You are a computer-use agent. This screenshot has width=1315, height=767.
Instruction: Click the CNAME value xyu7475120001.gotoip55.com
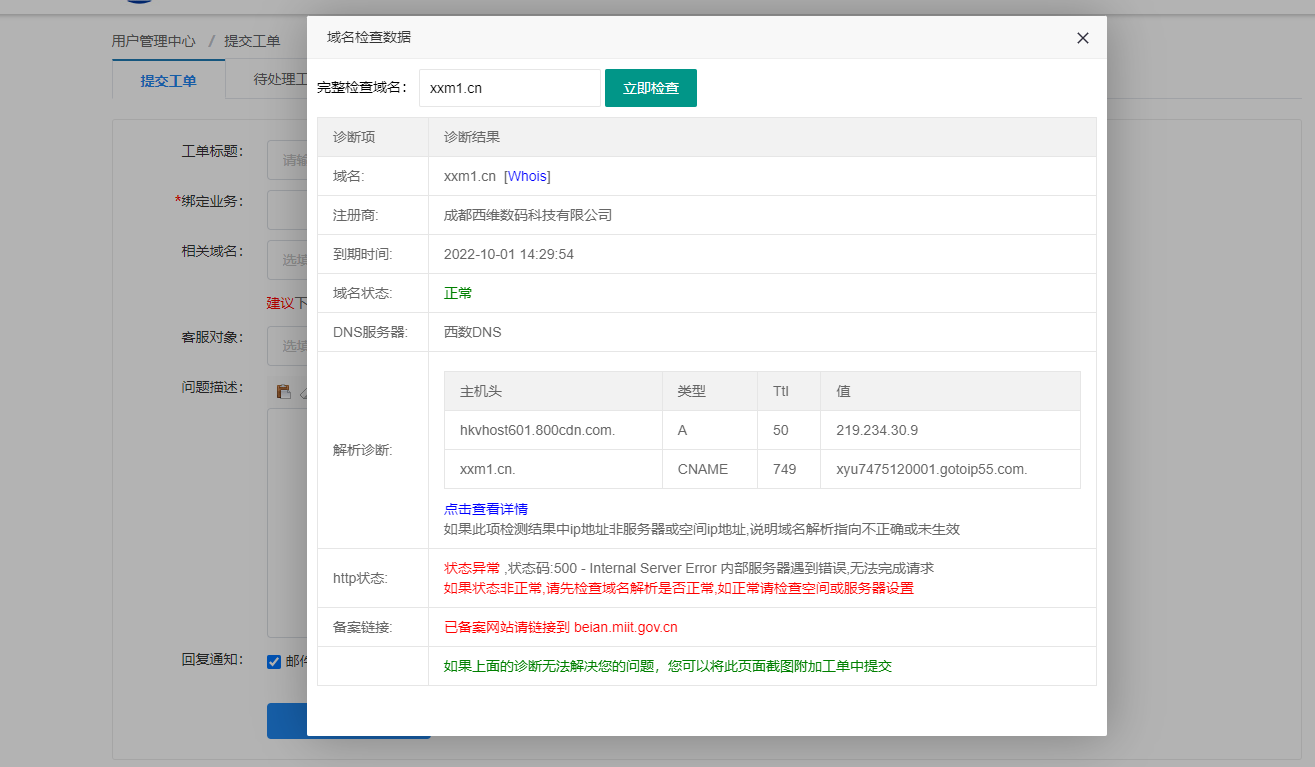click(931, 469)
